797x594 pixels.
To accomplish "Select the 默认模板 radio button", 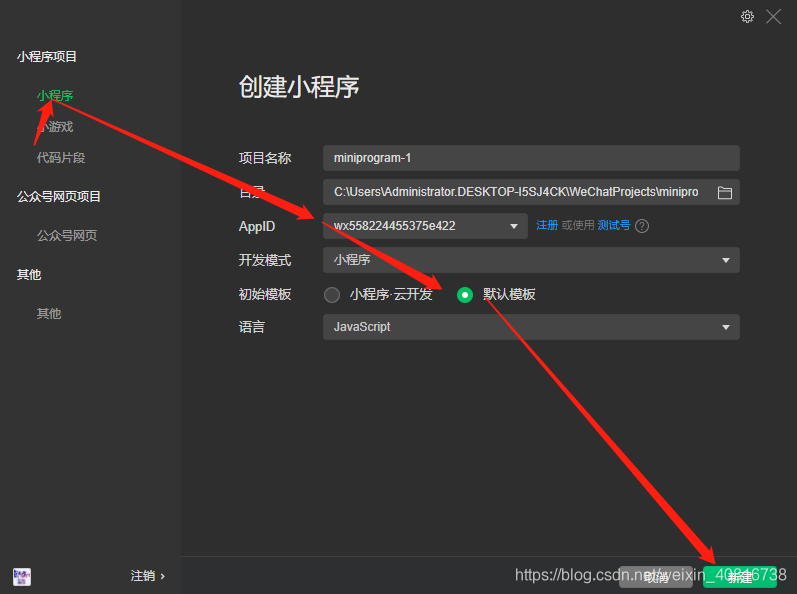I will [x=465, y=295].
